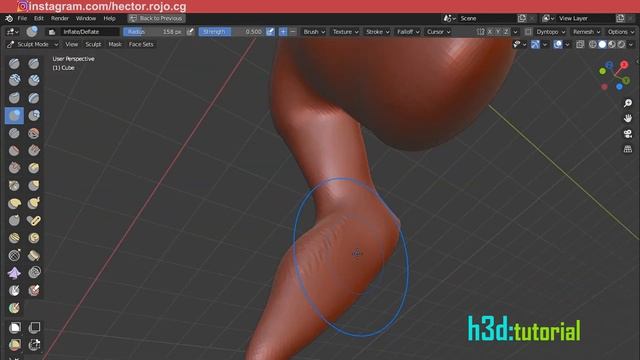Click the viewport zoom magnifier icon
640x360 pixels.
[x=628, y=103]
